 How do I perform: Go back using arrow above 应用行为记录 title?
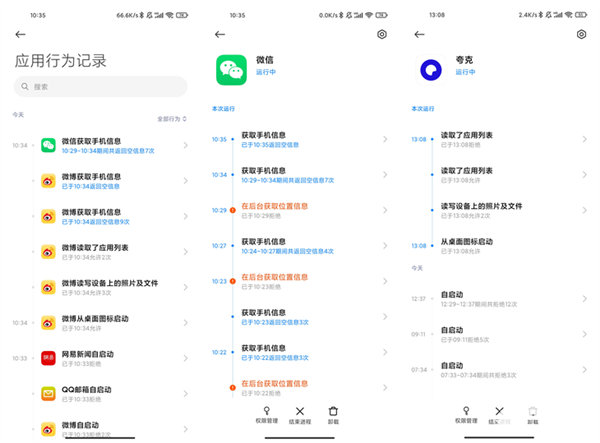tap(21, 34)
